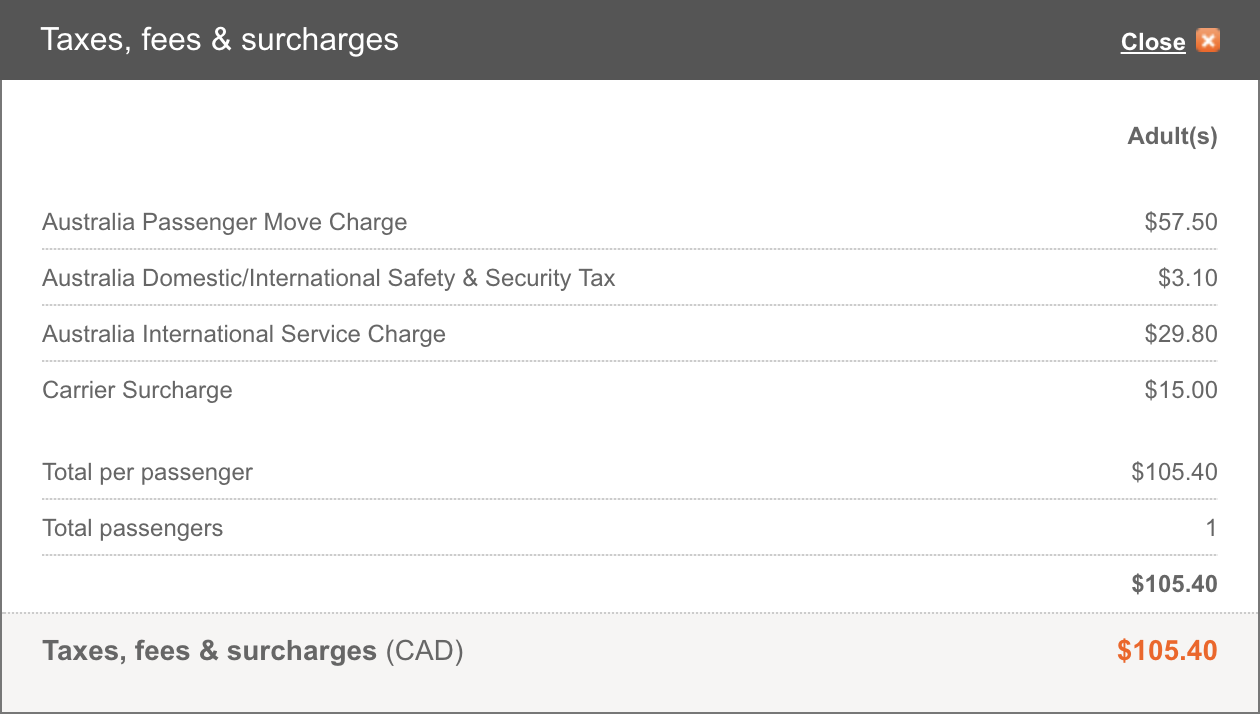Click the passenger count value 1
The width and height of the screenshot is (1260, 714).
1211,528
